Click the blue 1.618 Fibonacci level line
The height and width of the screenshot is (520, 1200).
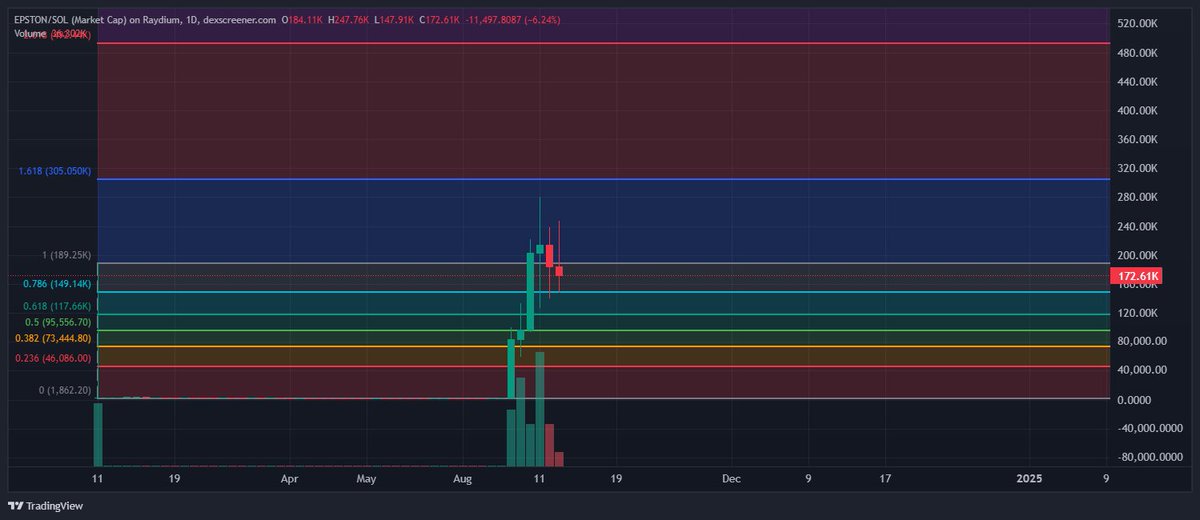coord(603,179)
